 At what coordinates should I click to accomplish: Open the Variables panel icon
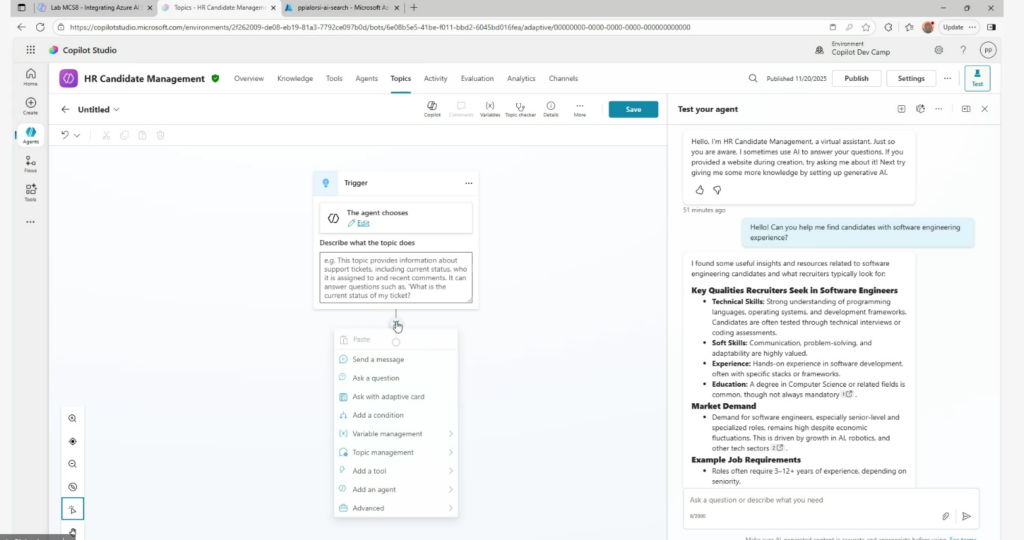tap(490, 109)
